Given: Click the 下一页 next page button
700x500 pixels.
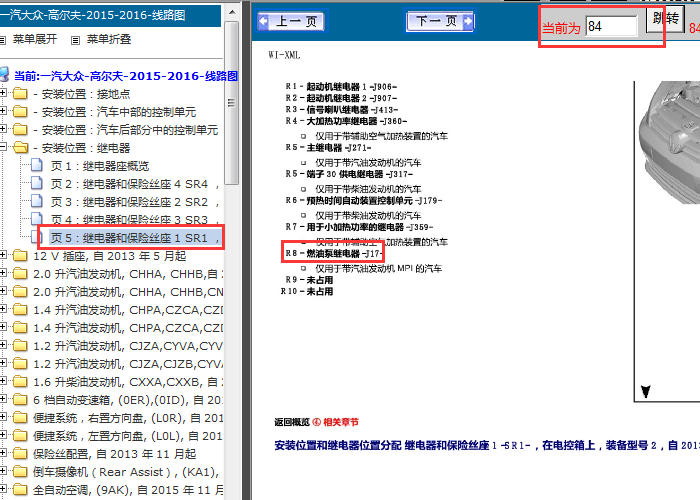Looking at the screenshot, I should point(440,21).
